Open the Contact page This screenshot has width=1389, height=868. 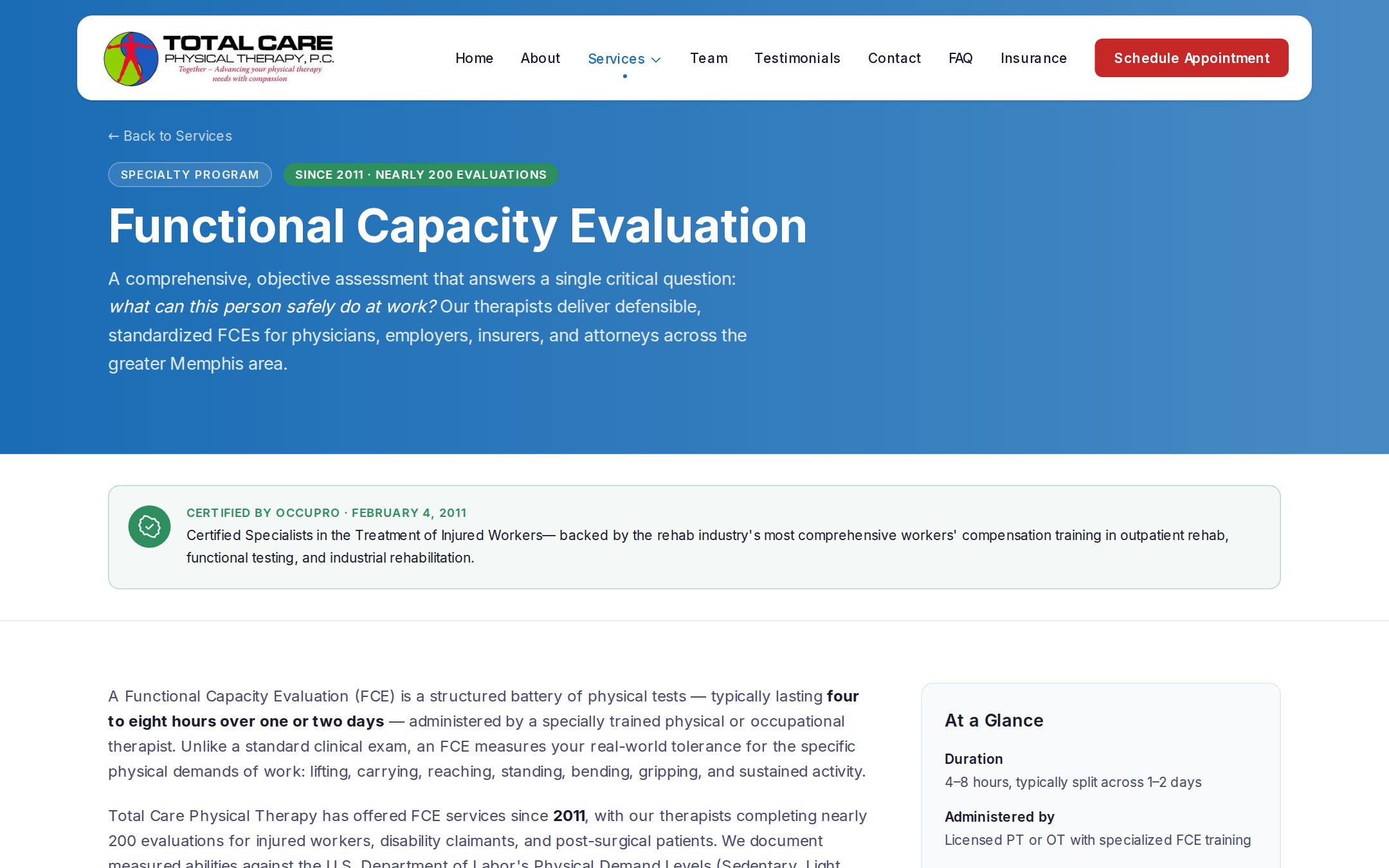[x=894, y=58]
